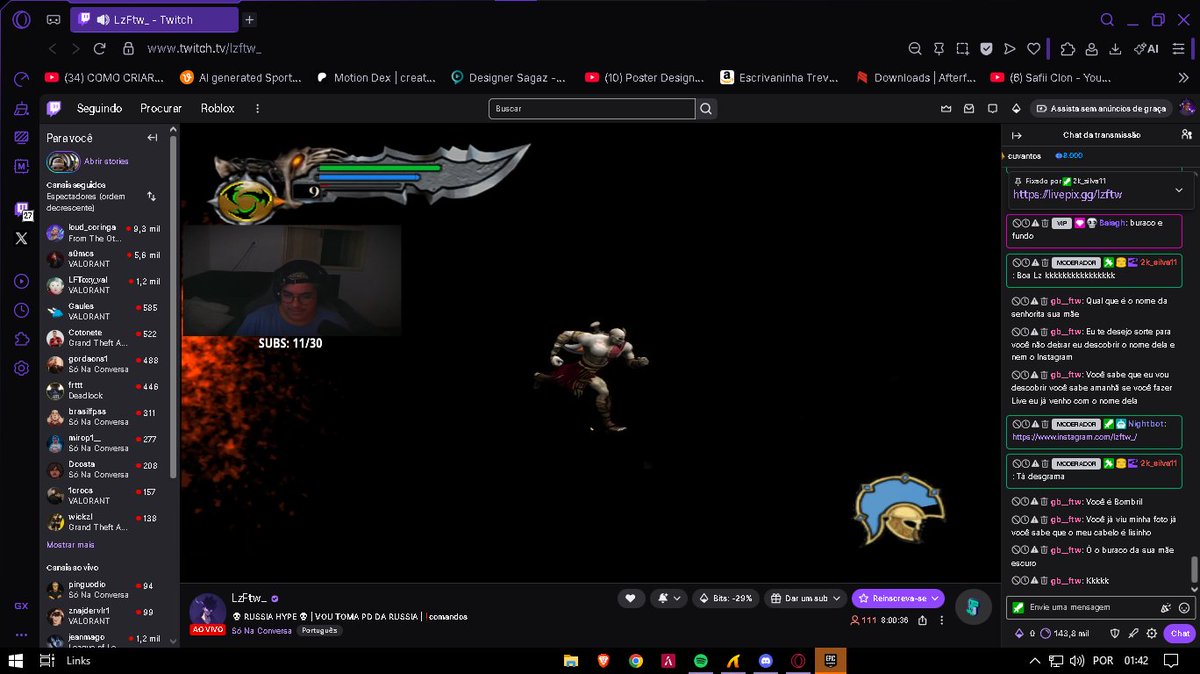Open Discord from the taskbar
The image size is (1200, 674).
pos(765,661)
